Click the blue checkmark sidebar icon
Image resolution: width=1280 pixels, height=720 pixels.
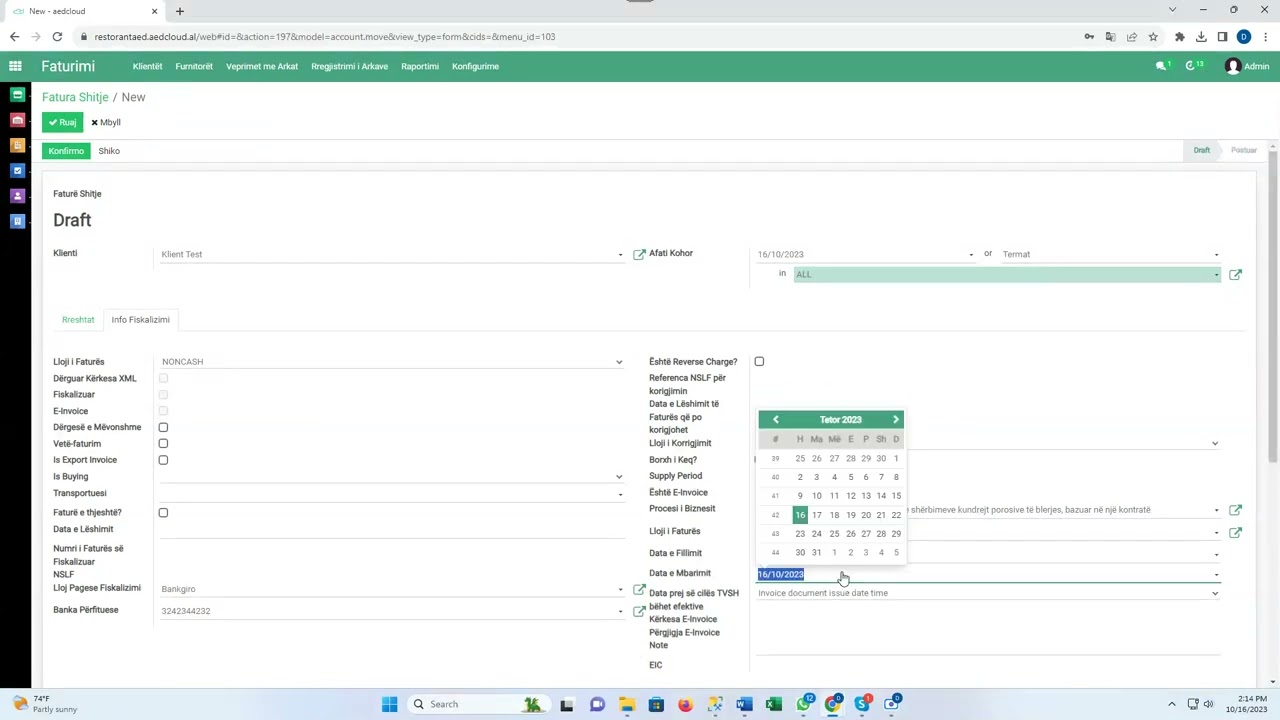pyautogui.click(x=17, y=171)
